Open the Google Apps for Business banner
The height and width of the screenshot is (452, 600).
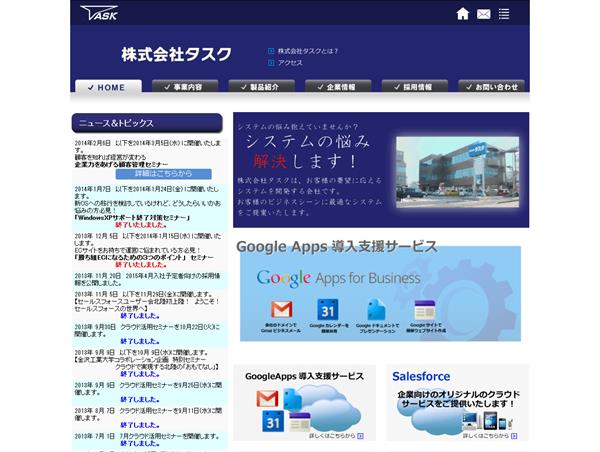380,294
